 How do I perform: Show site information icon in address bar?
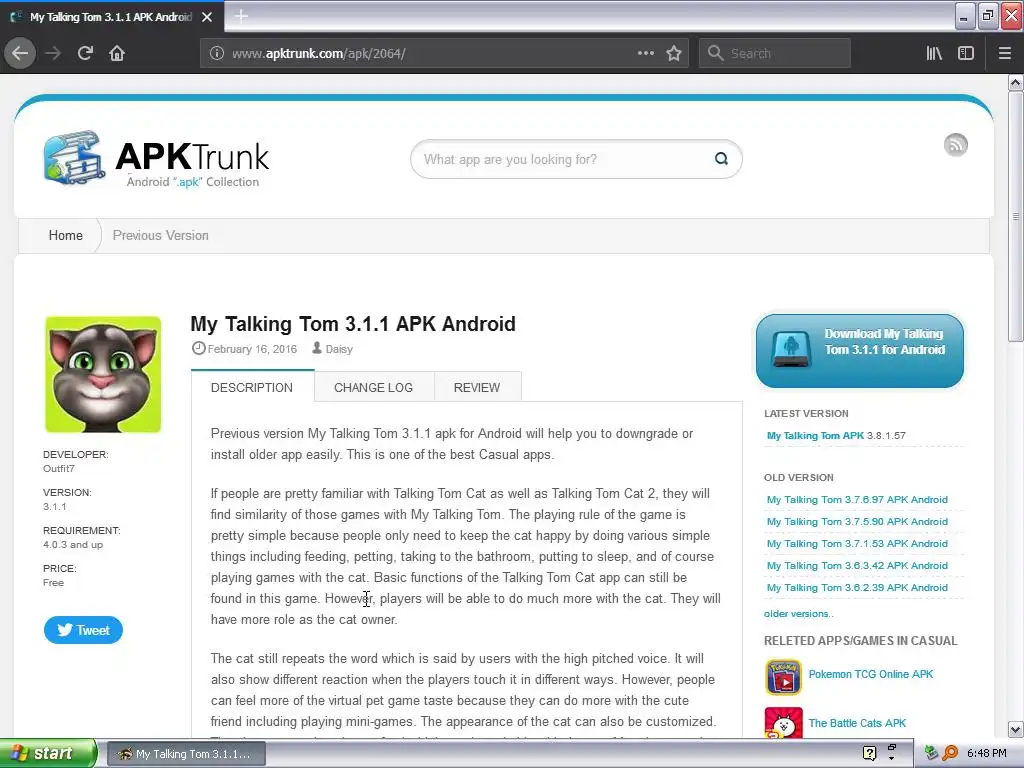(x=216, y=54)
